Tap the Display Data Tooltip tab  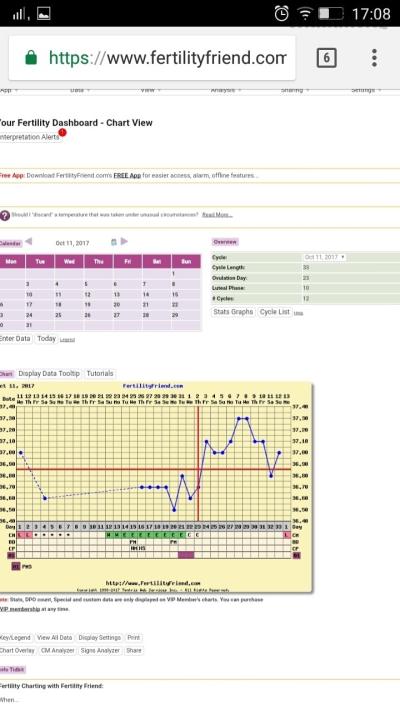49,374
